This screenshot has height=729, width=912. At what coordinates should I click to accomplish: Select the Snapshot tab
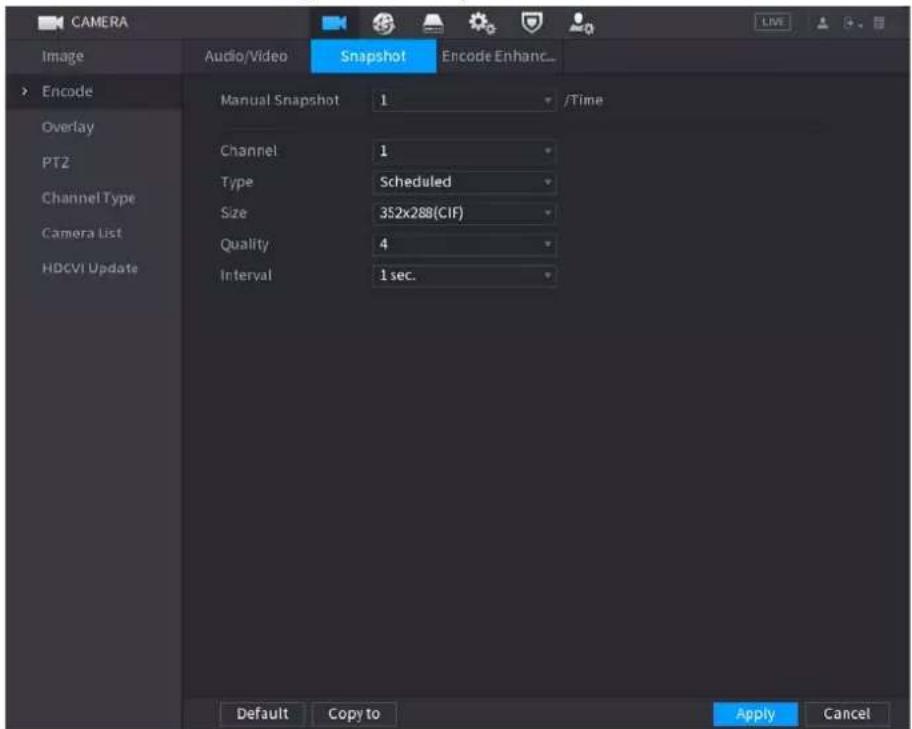pos(373,56)
